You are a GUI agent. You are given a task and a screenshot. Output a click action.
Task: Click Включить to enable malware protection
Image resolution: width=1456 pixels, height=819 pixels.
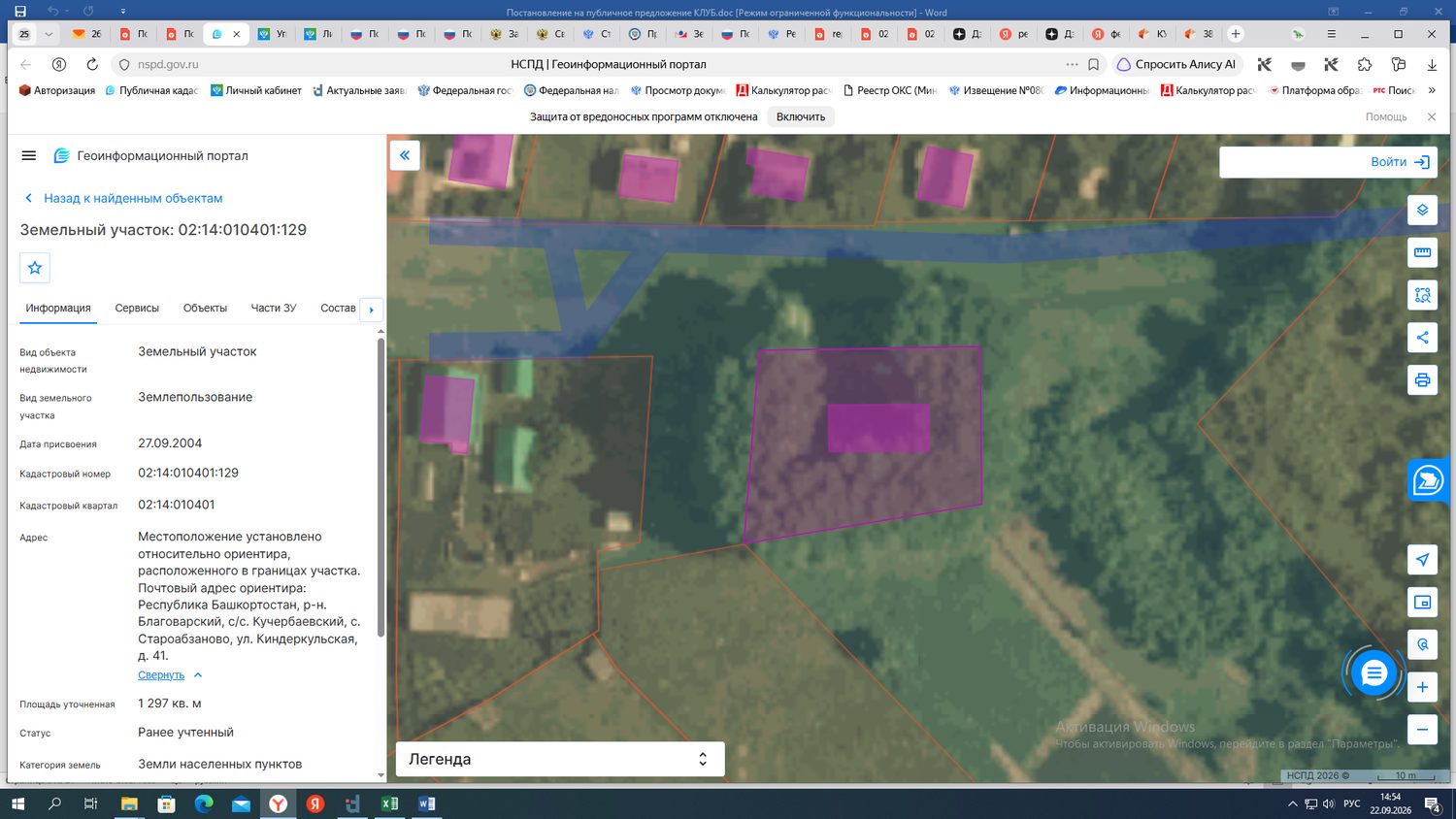point(801,116)
